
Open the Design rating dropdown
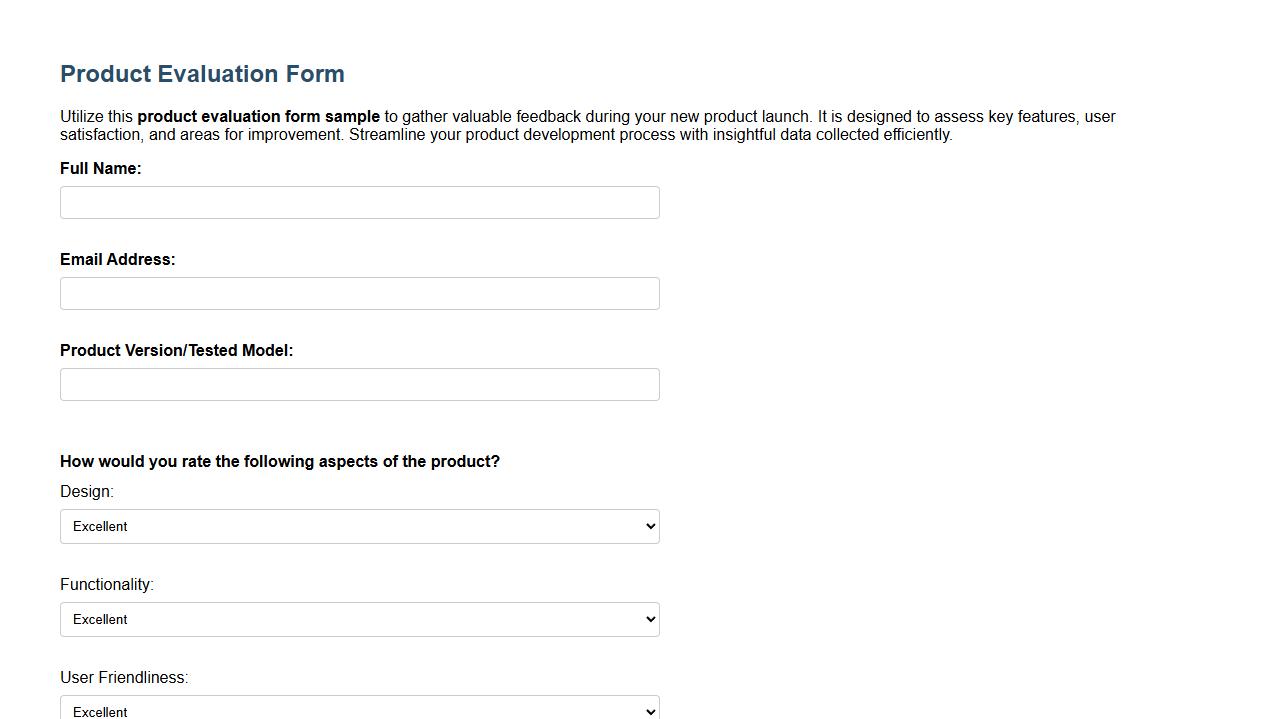coord(359,526)
